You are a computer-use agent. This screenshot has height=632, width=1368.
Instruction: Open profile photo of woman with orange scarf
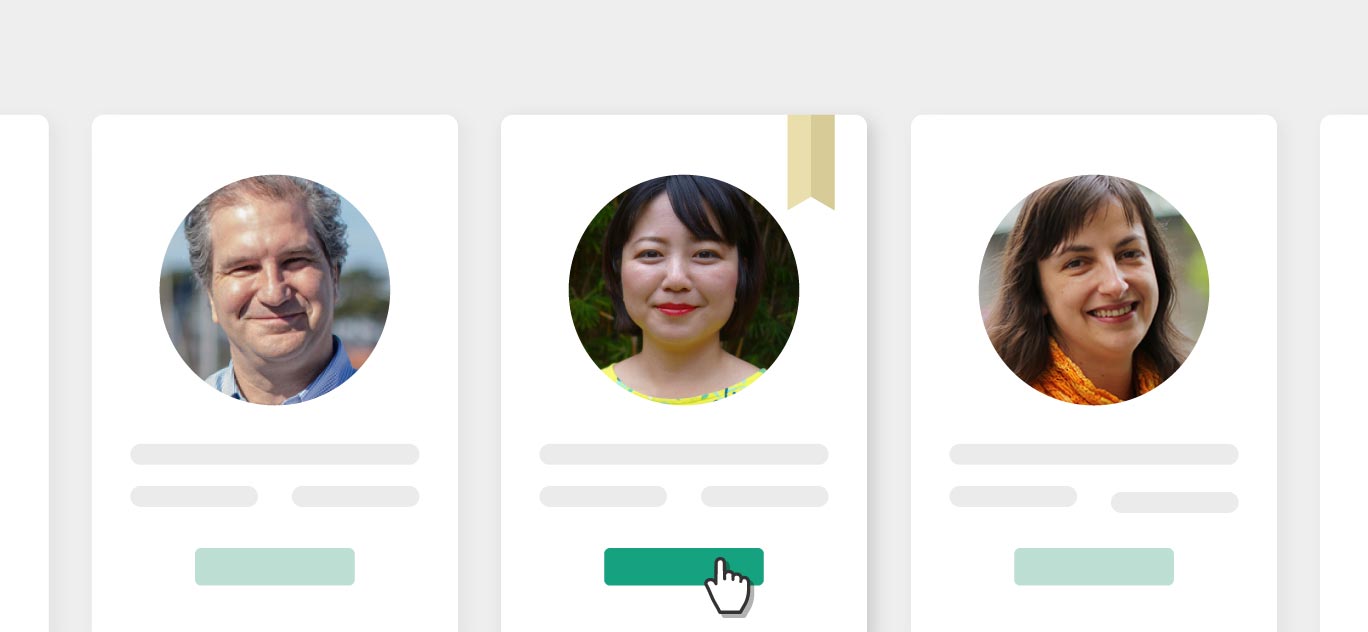(1094, 290)
